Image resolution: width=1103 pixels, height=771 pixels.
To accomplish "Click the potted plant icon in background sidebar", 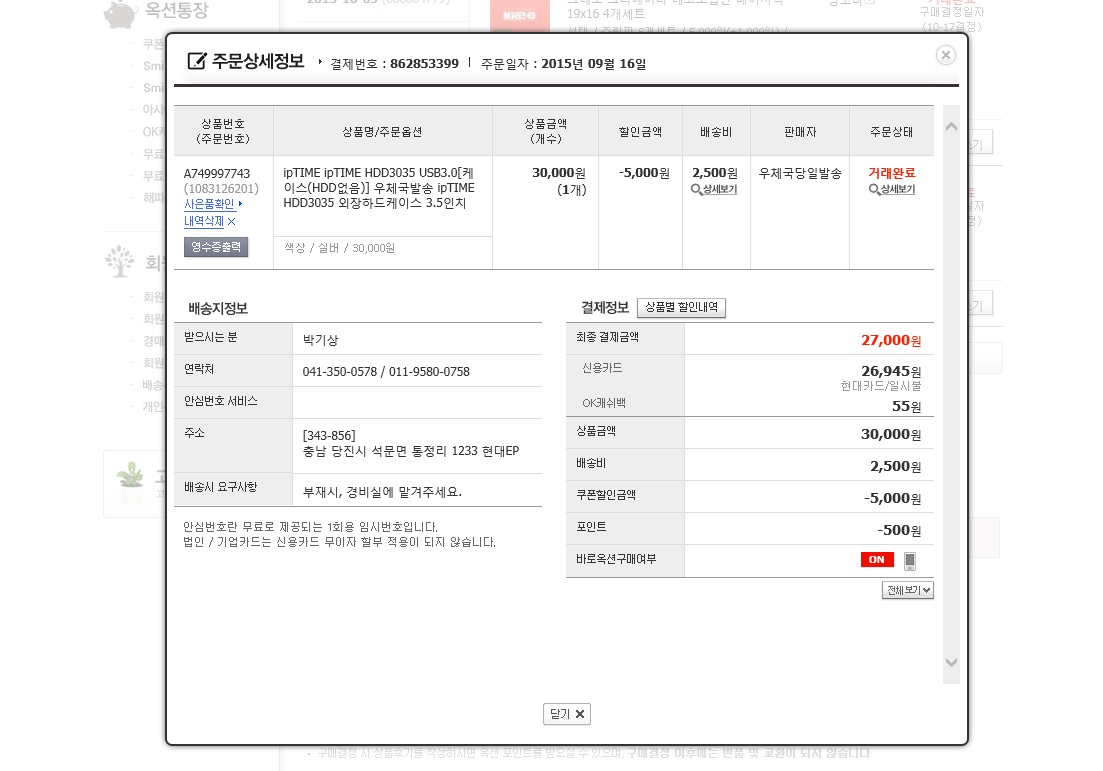I will 130,481.
